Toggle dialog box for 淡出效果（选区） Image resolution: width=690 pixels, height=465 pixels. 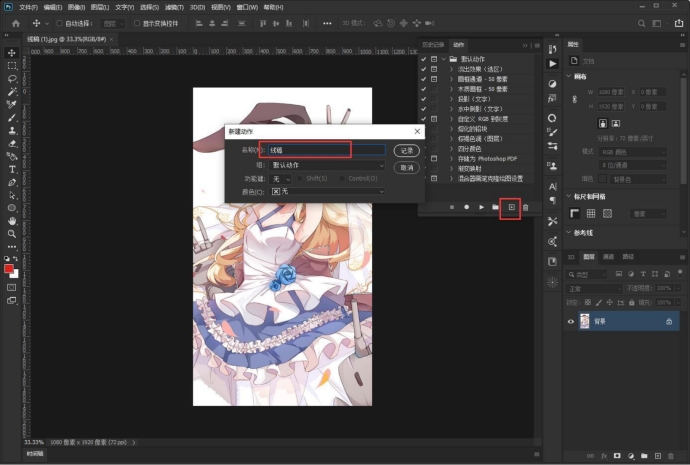[434, 69]
